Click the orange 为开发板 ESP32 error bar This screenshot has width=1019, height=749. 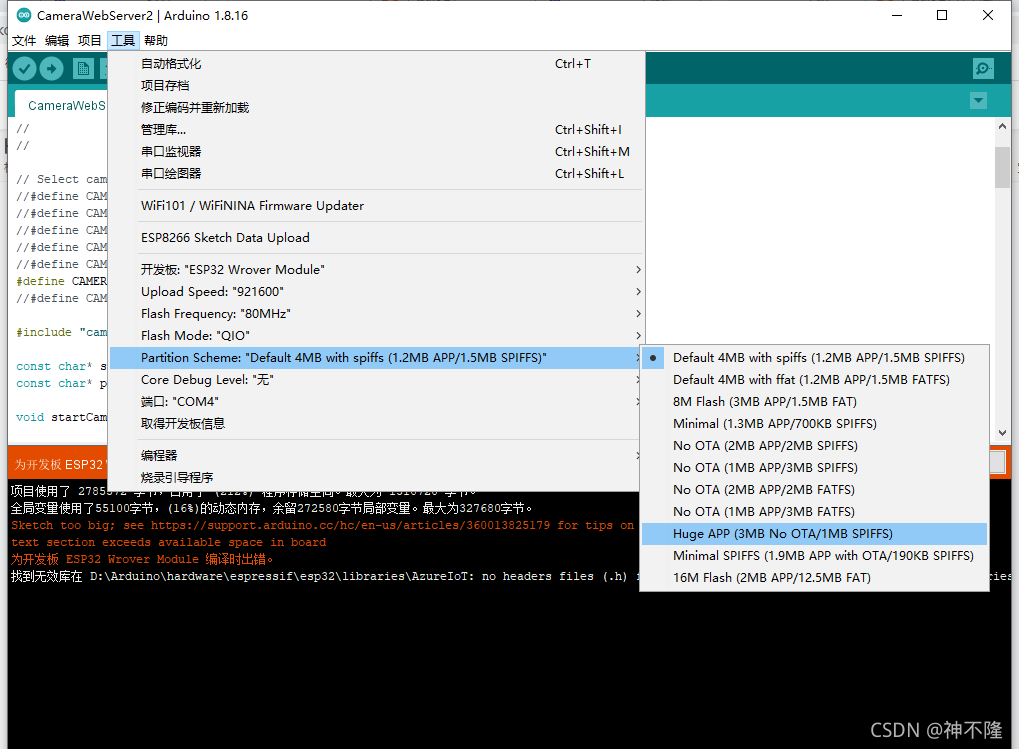click(58, 464)
